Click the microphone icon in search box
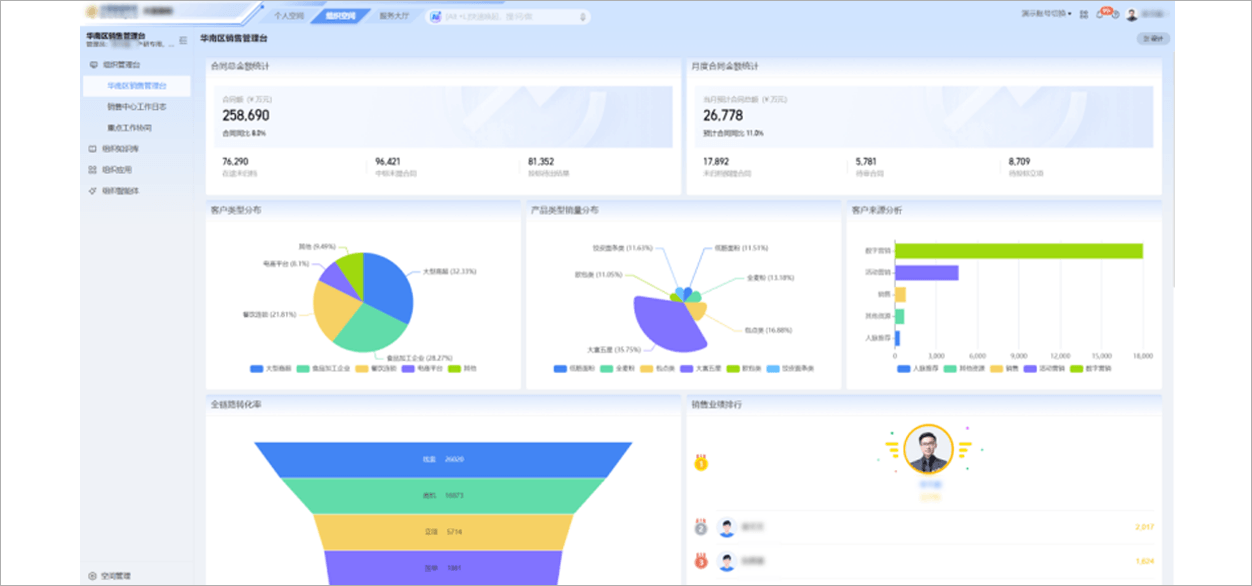Viewport: 1252px width, 586px height. coord(582,17)
